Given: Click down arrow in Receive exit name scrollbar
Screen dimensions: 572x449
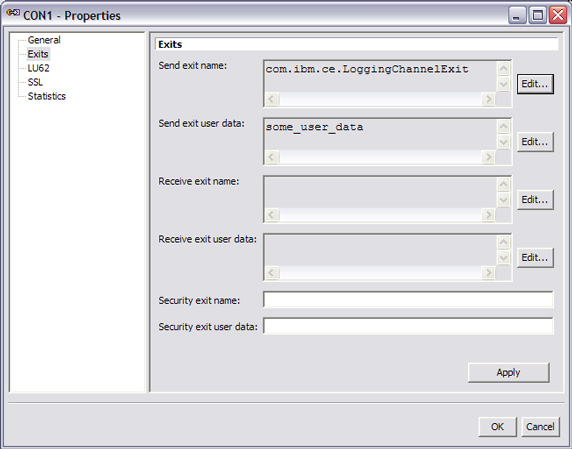Looking at the screenshot, I should click(x=503, y=200).
